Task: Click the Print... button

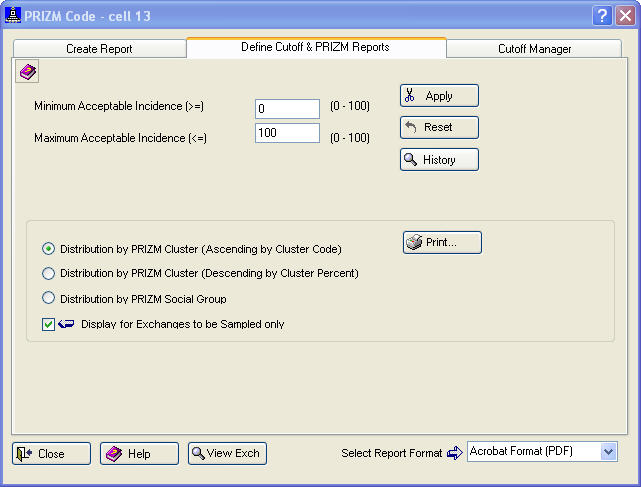Action: (442, 242)
